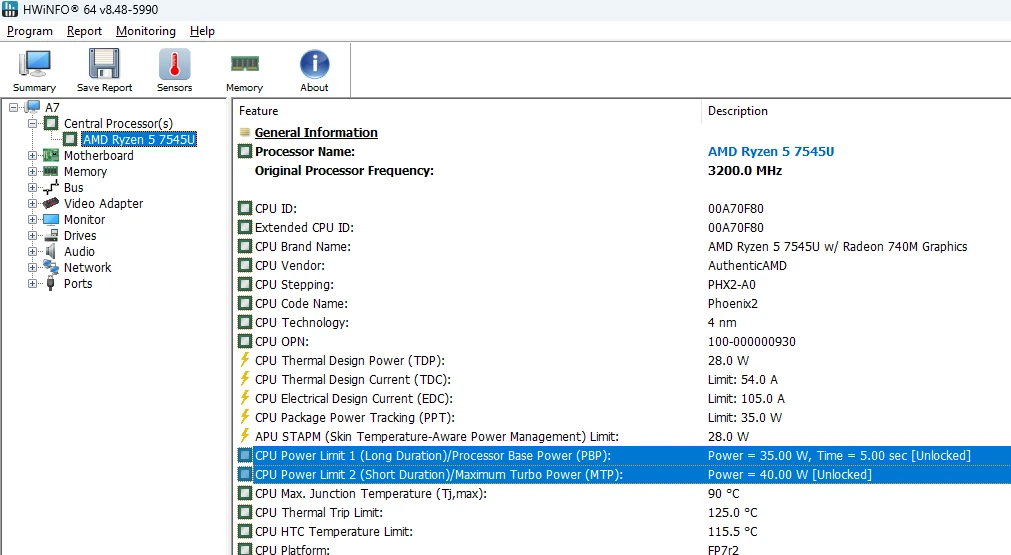The height and width of the screenshot is (555, 1011).
Task: Open the Monitoring menu
Action: [x=146, y=31]
